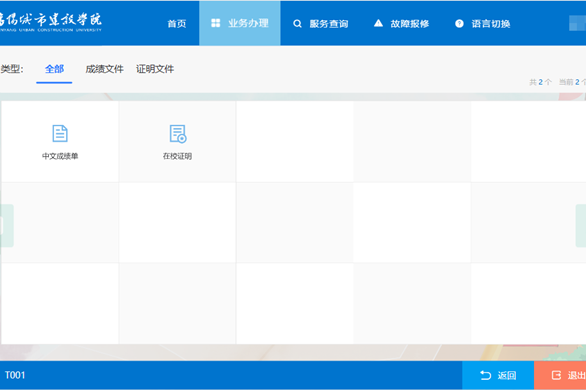
Task: Click the return arrow icon on 返回
Action: coord(485,375)
